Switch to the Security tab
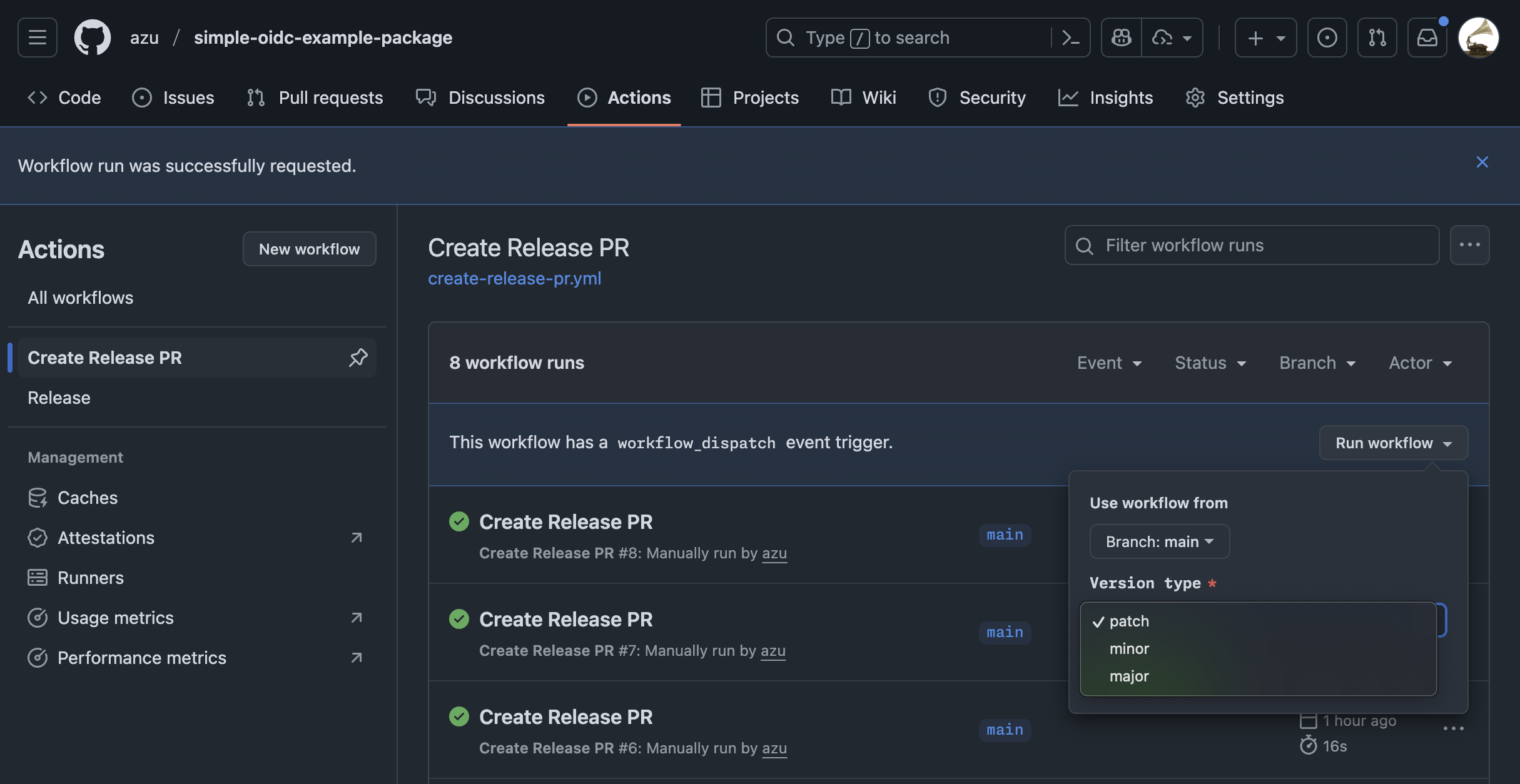The image size is (1520, 784). tap(977, 98)
